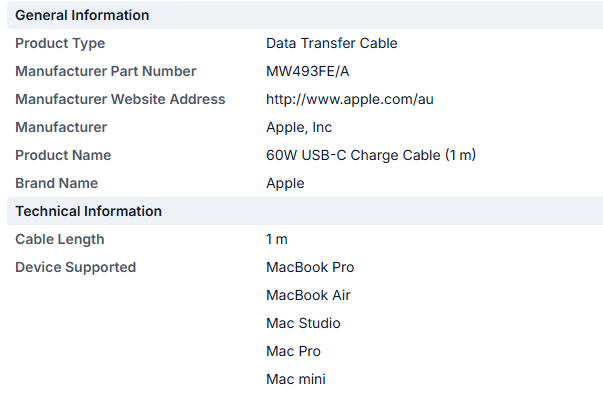Click the Manufacturer Part Number label
This screenshot has width=603, height=401.
105,71
